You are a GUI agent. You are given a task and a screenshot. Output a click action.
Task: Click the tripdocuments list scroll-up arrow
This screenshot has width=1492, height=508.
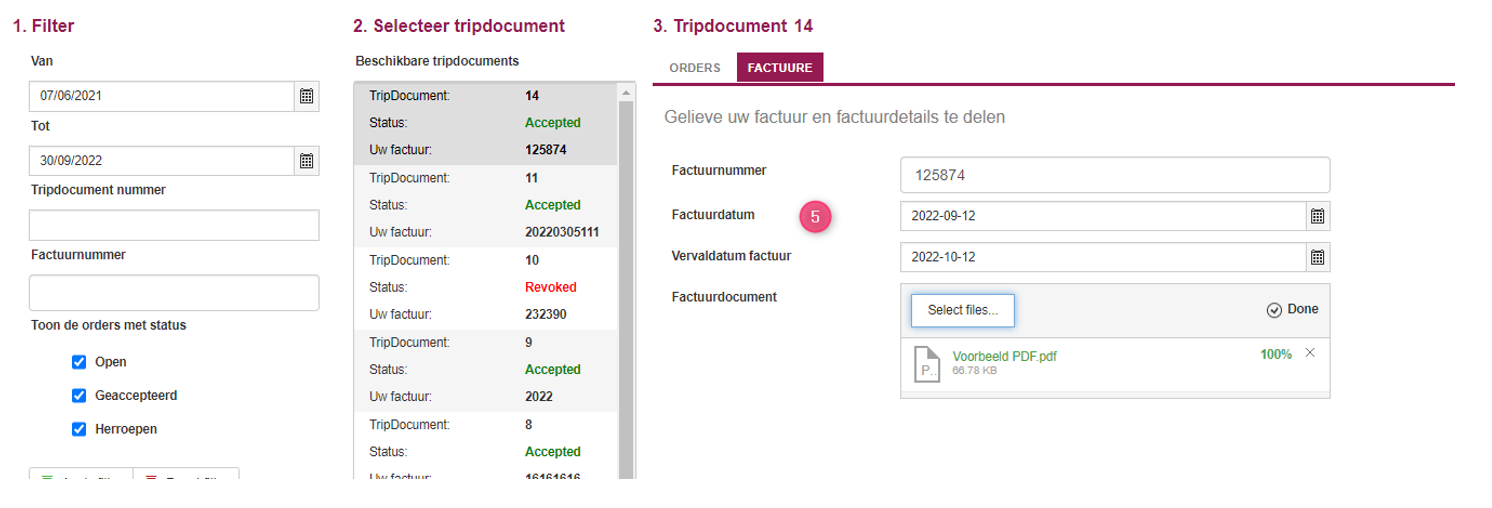pos(628,92)
